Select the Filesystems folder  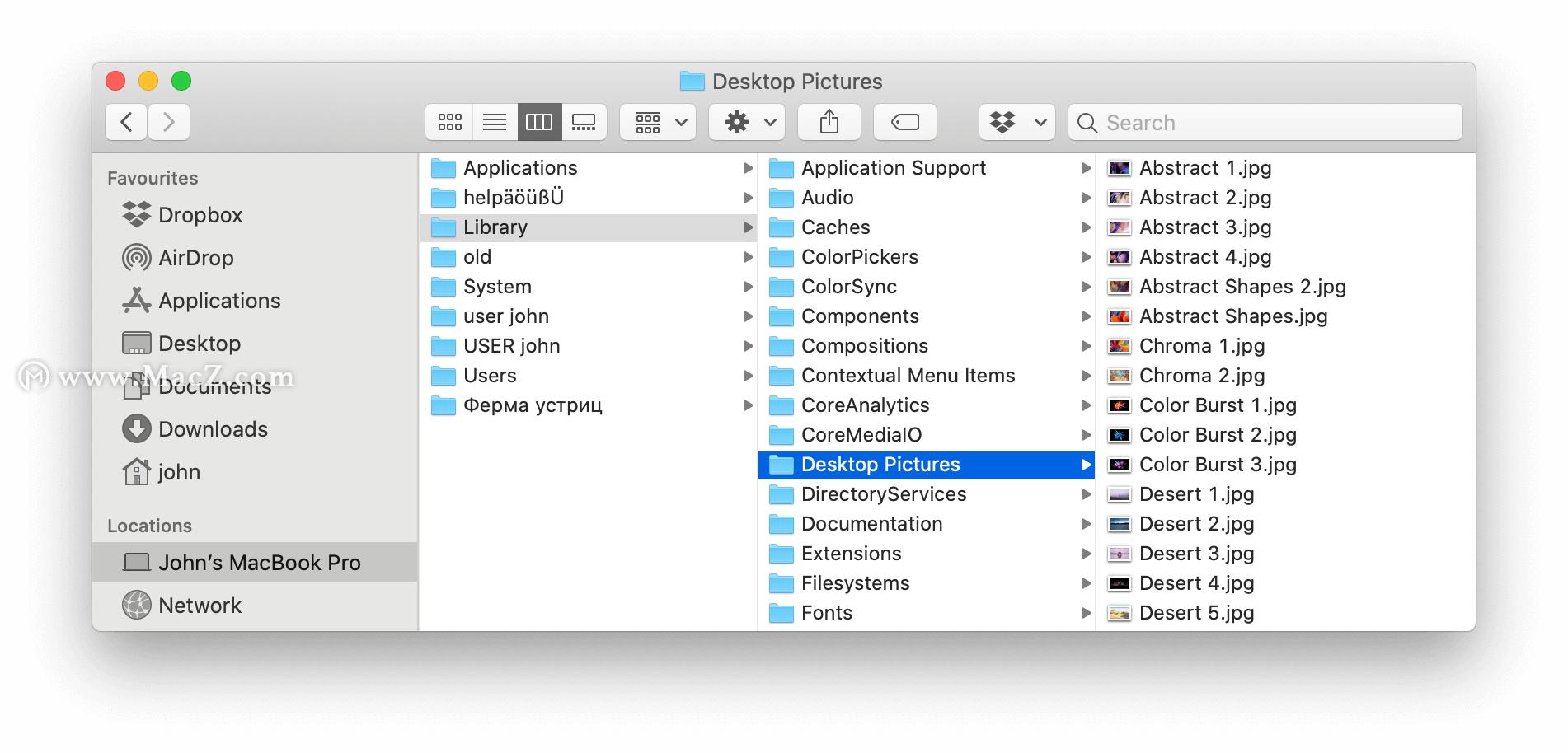pos(927,583)
